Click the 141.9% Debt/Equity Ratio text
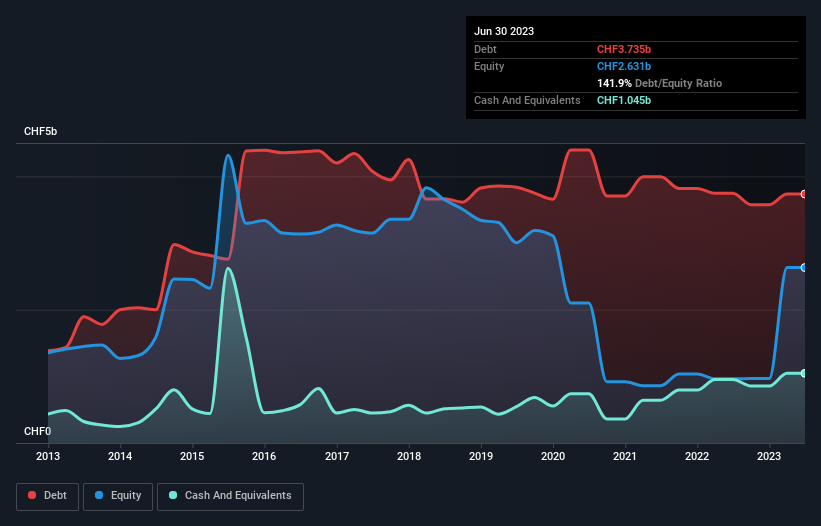821x526 pixels. coord(659,83)
